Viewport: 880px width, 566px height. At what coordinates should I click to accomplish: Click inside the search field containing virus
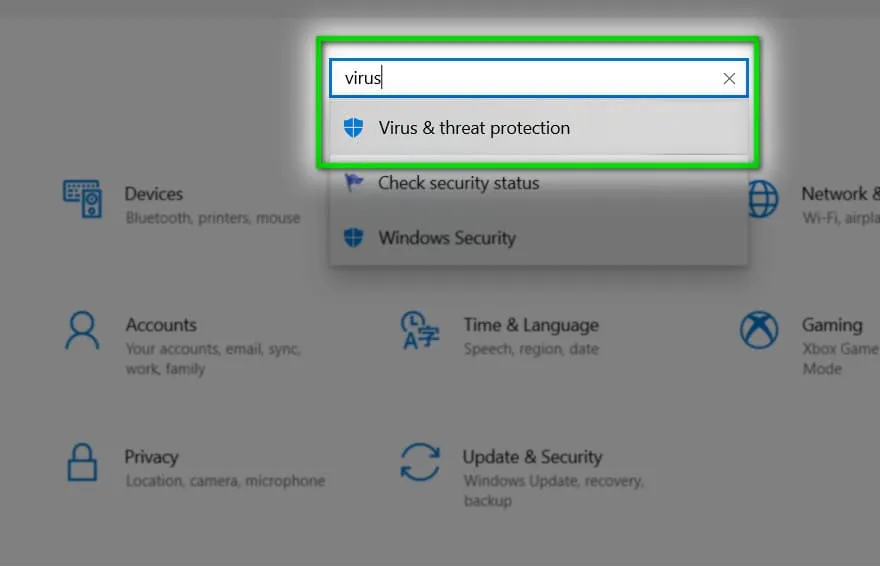(x=539, y=78)
